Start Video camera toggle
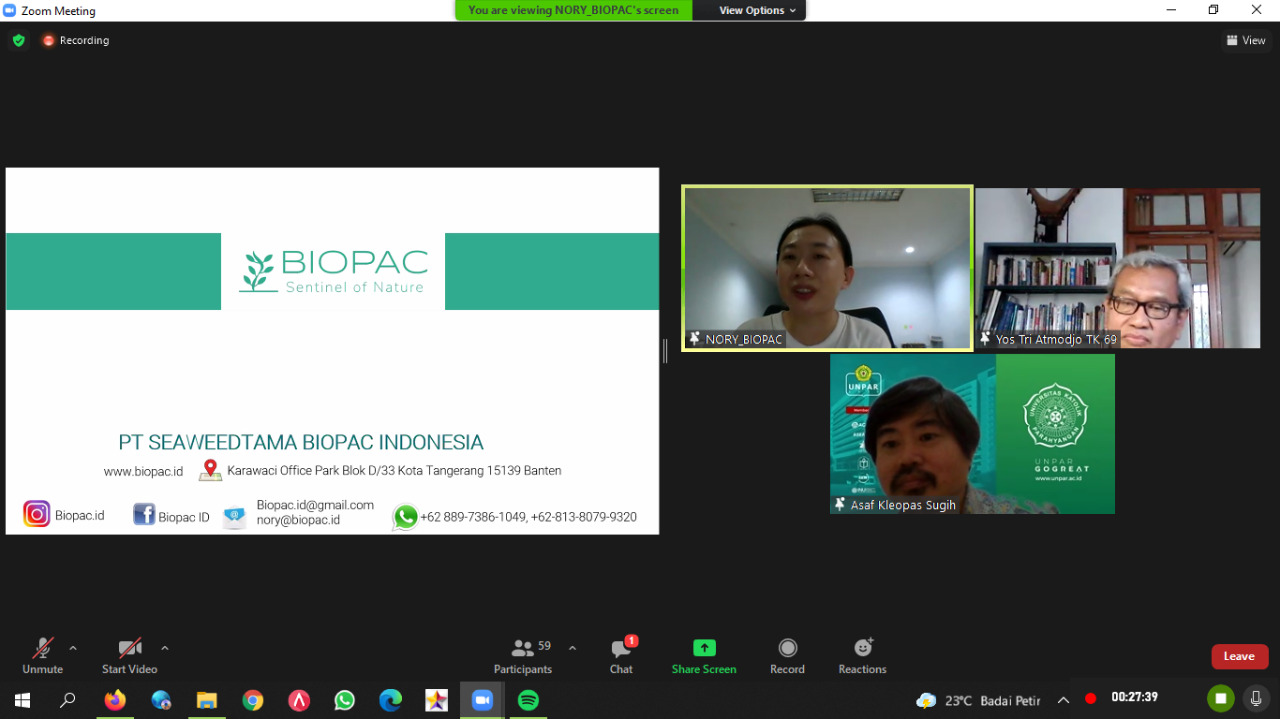The image size is (1280, 719). (x=129, y=655)
